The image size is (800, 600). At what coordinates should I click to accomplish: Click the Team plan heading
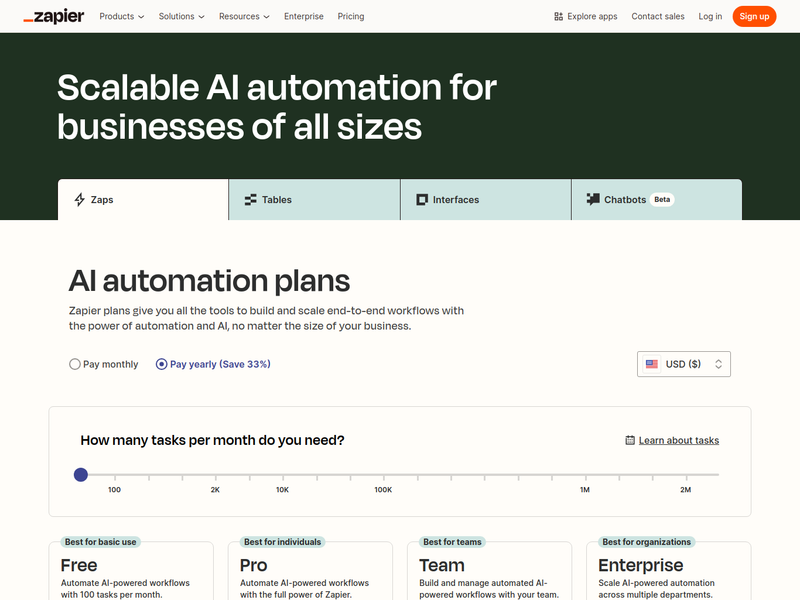tap(442, 565)
